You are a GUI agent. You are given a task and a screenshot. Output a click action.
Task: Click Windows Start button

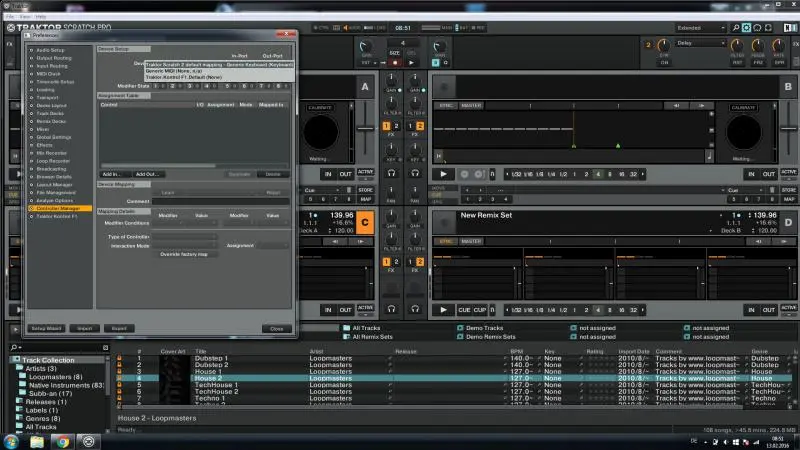[x=12, y=440]
